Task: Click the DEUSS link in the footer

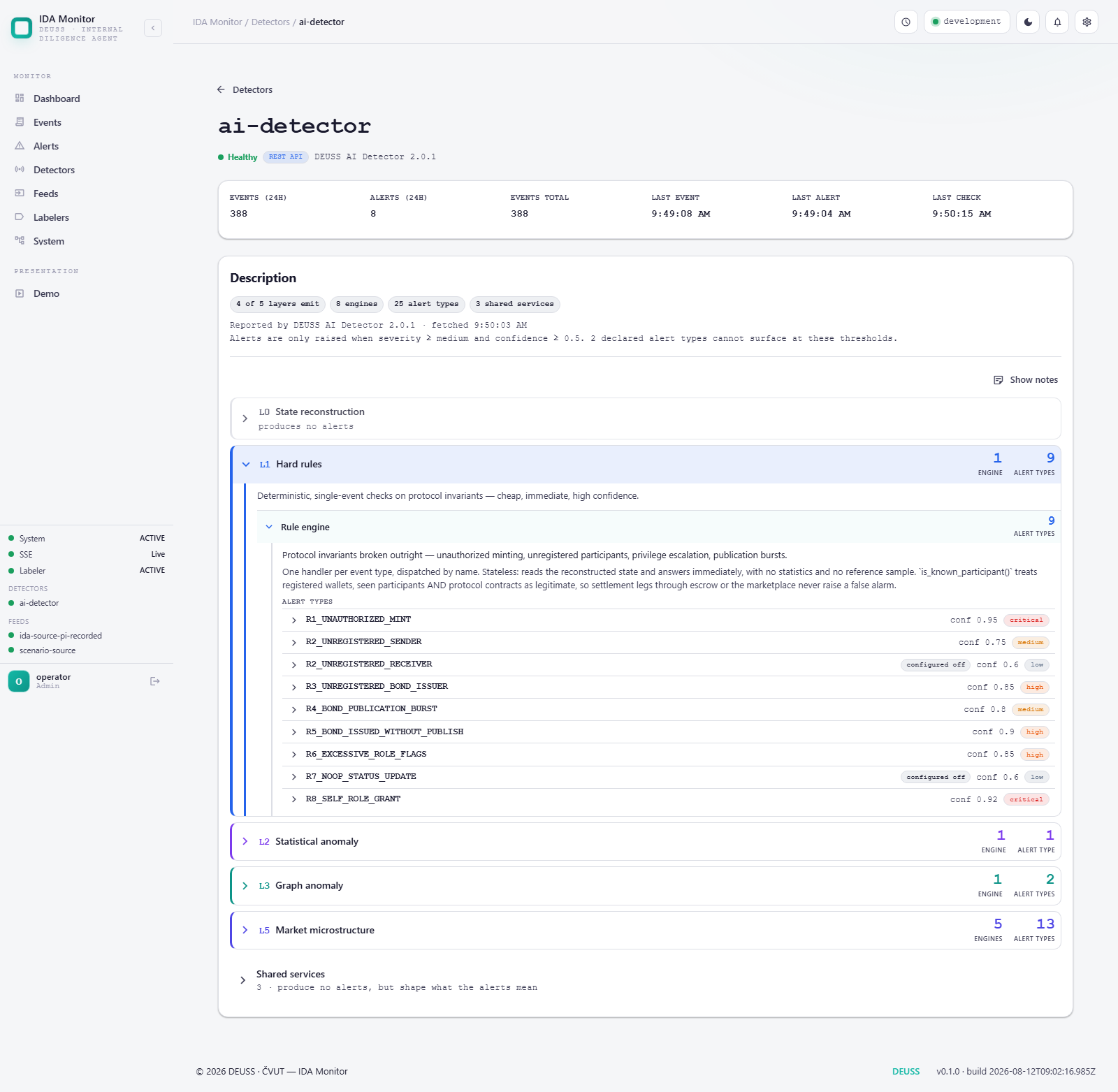Action: (x=906, y=1072)
